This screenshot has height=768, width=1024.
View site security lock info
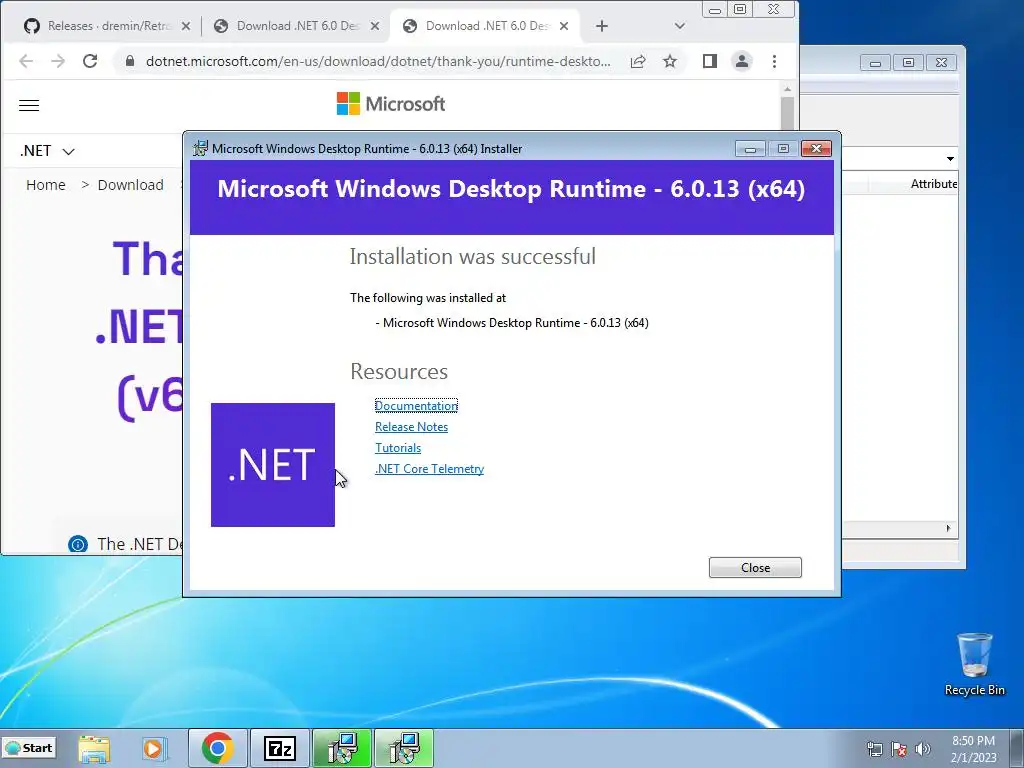point(129,61)
